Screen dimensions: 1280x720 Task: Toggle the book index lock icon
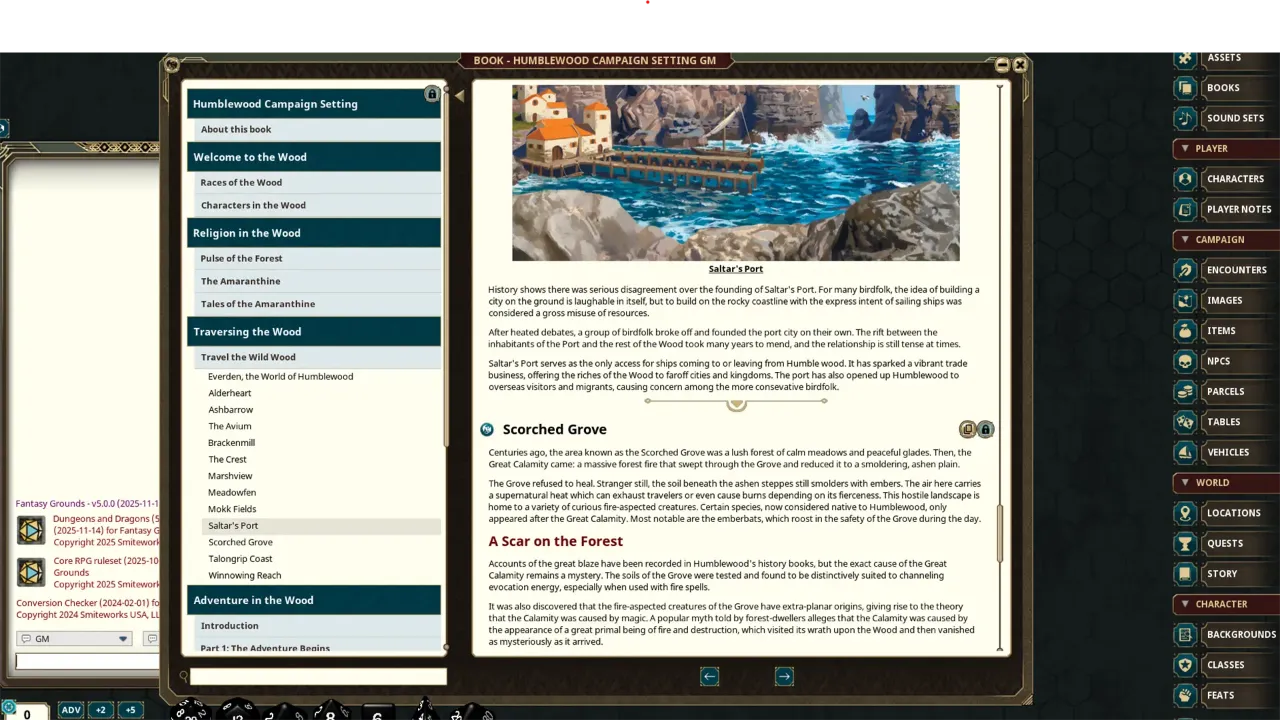point(432,94)
